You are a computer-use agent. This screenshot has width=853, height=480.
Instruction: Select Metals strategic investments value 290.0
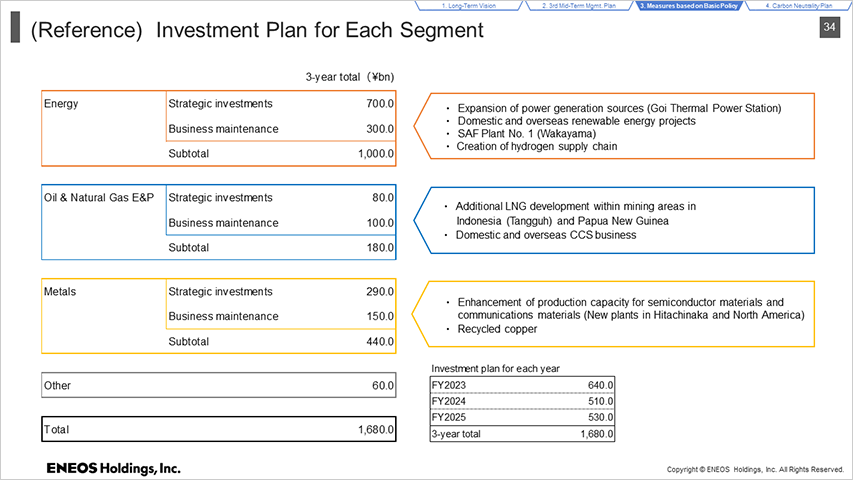coord(380,292)
